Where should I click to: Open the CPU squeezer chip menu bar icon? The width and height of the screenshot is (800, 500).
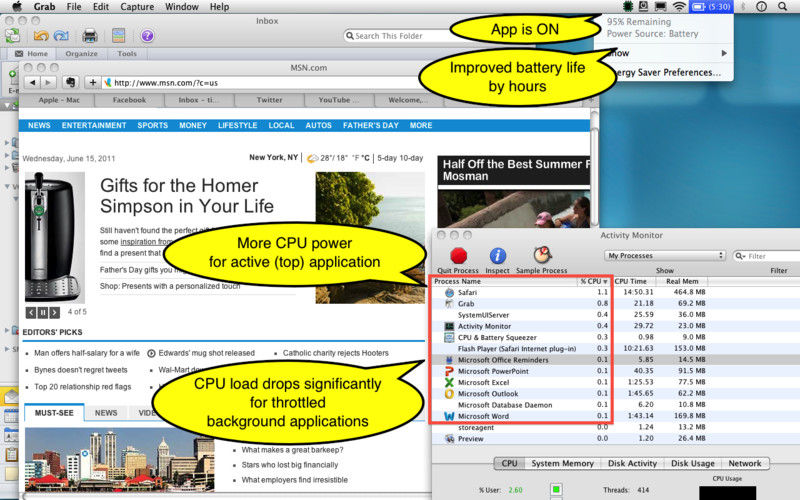[627, 7]
